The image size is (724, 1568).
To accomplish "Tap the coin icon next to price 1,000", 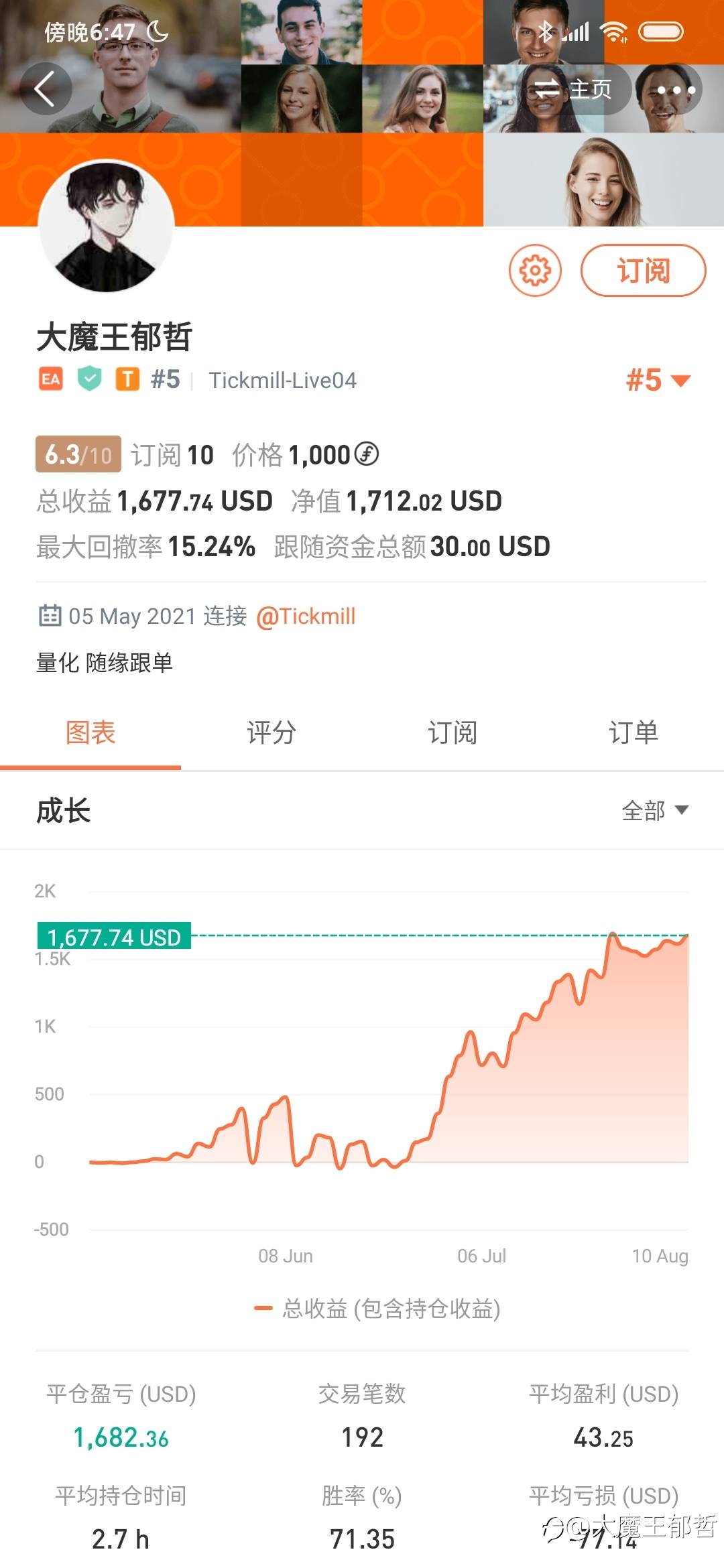I will 367,454.
